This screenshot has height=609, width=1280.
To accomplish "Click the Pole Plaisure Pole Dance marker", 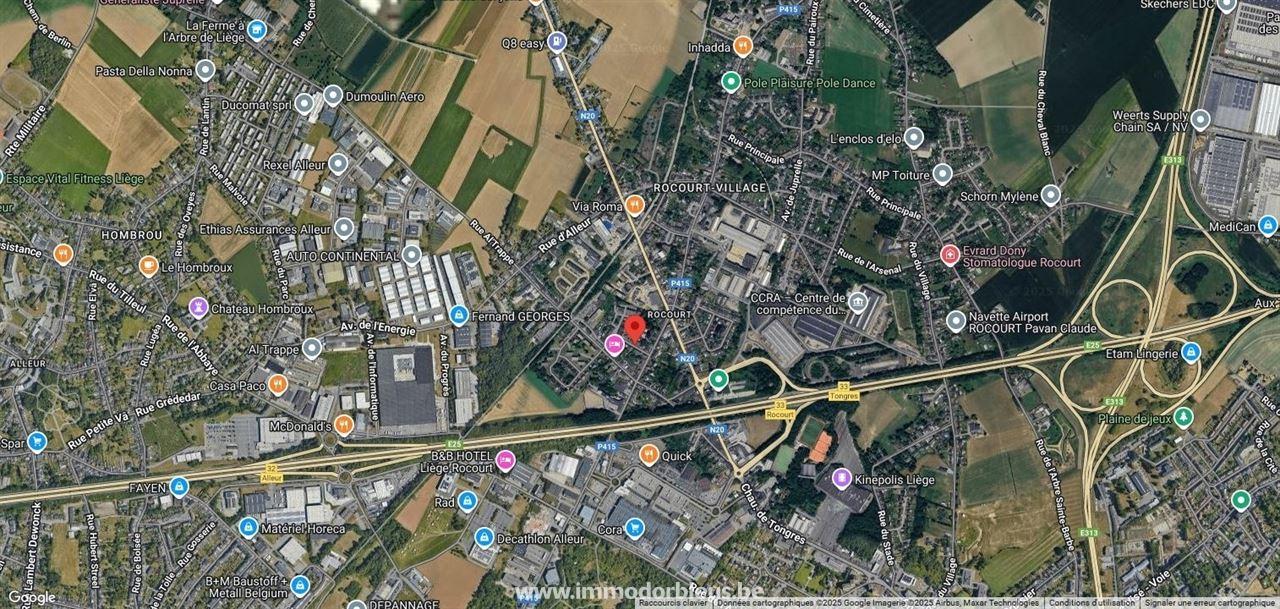I will [x=731, y=82].
